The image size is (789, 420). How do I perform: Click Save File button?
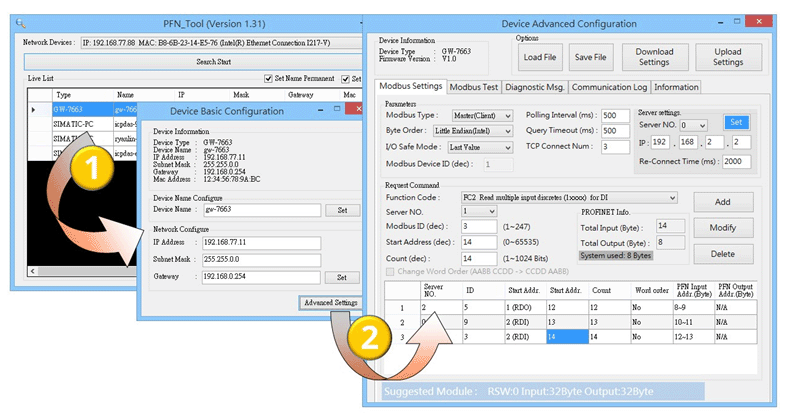pyautogui.click(x=590, y=57)
